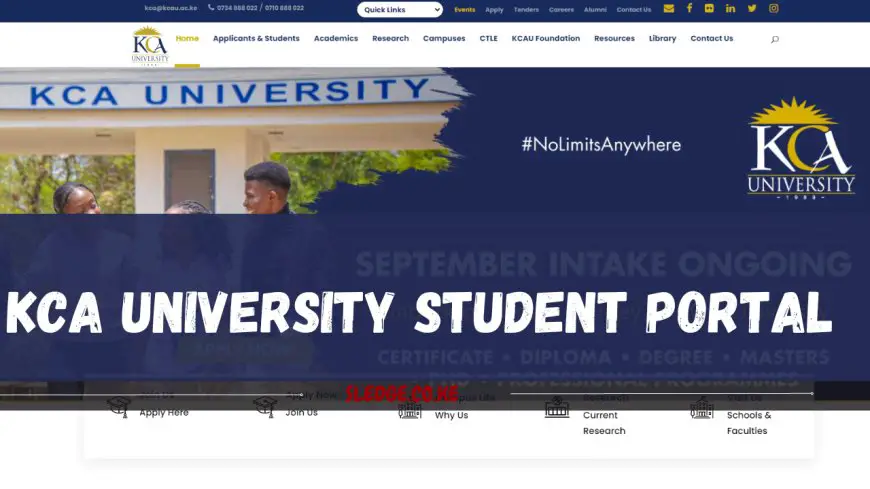Click phone number 0710 888 022
Image resolution: width=870 pixels, height=489 pixels.
[284, 8]
